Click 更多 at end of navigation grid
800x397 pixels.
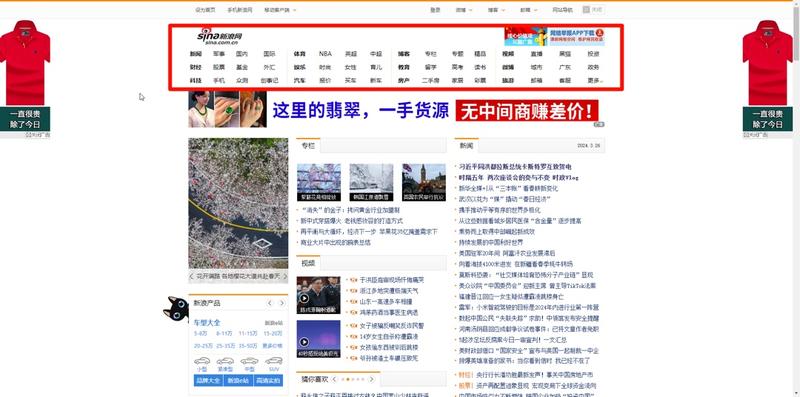click(x=594, y=81)
